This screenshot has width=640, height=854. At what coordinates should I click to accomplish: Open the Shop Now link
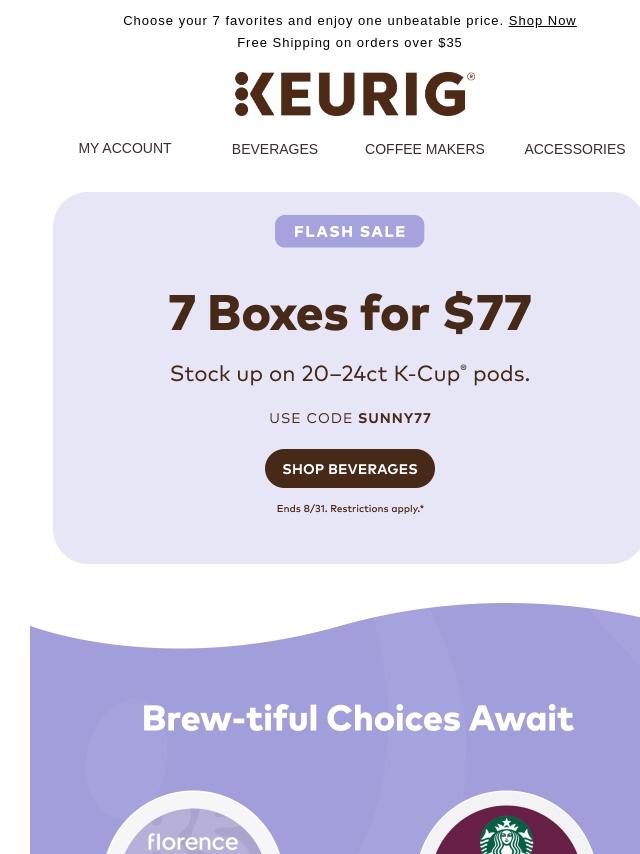(x=542, y=21)
